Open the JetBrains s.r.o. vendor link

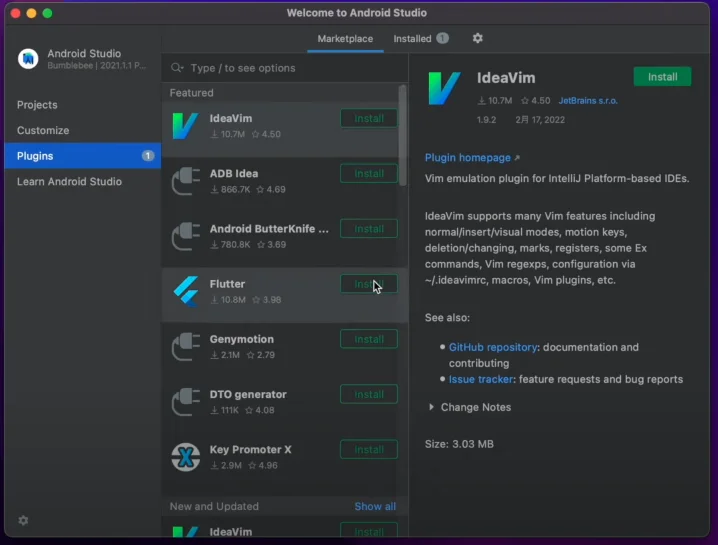point(588,101)
